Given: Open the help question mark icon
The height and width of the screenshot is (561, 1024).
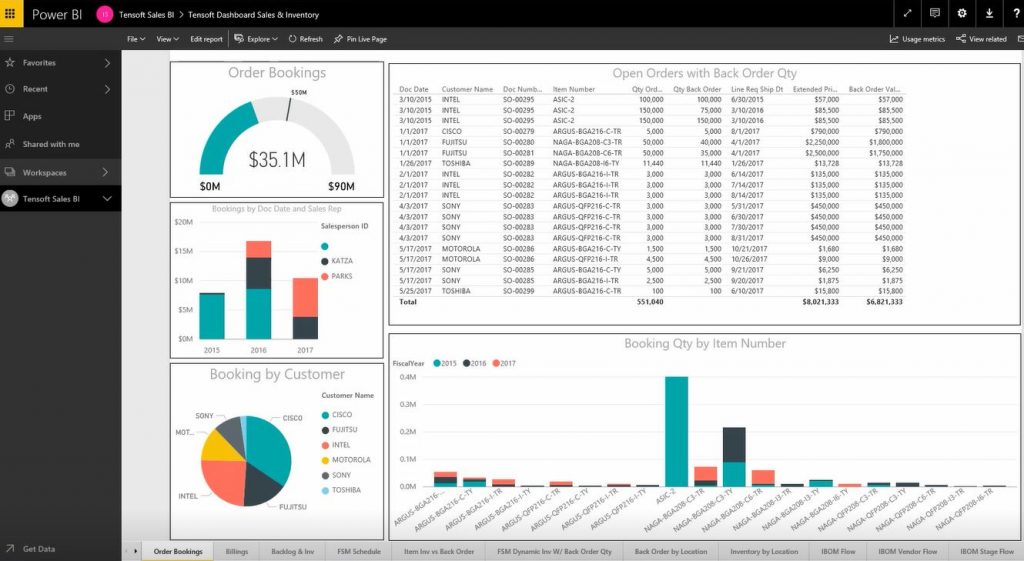Looking at the screenshot, I should 1016,13.
